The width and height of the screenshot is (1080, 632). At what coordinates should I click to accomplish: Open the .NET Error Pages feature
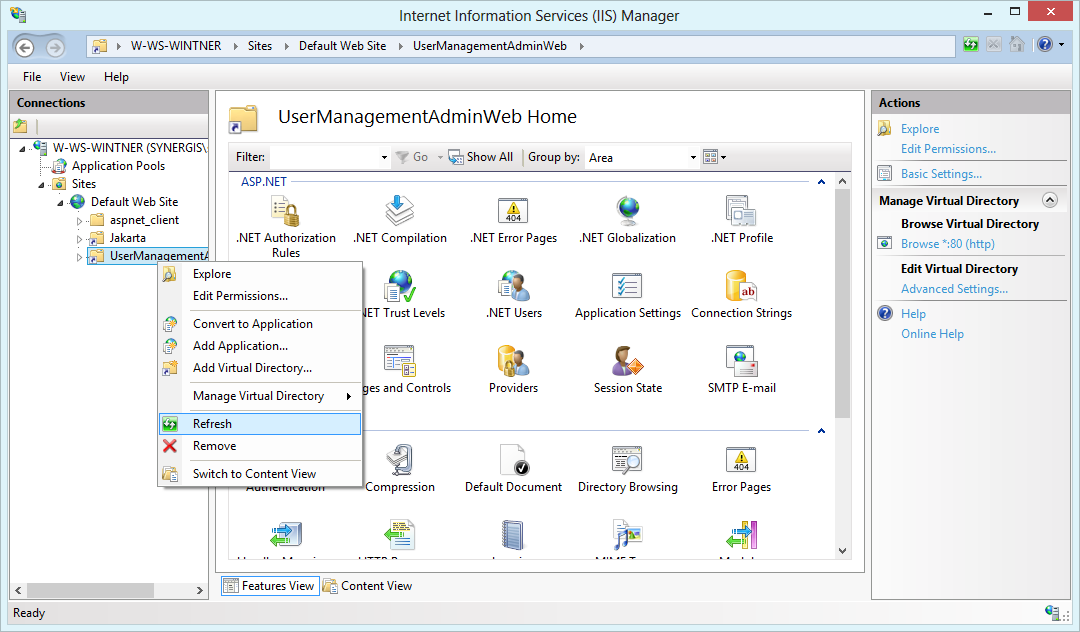coord(513,218)
